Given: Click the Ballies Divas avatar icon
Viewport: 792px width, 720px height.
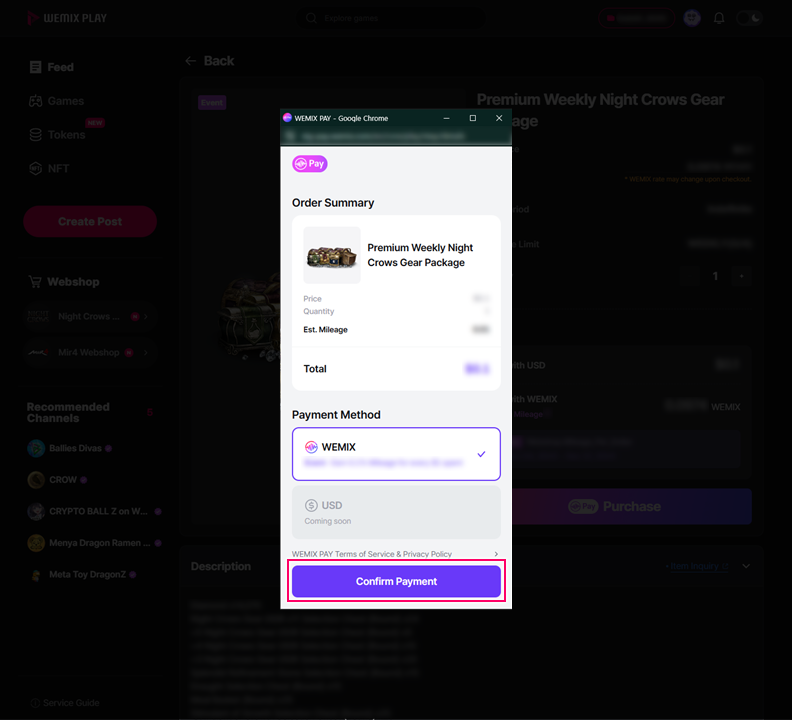Looking at the screenshot, I should point(36,448).
